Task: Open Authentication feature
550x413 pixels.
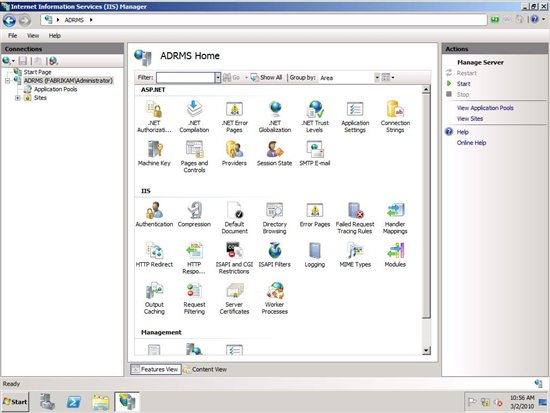Action: point(154,214)
